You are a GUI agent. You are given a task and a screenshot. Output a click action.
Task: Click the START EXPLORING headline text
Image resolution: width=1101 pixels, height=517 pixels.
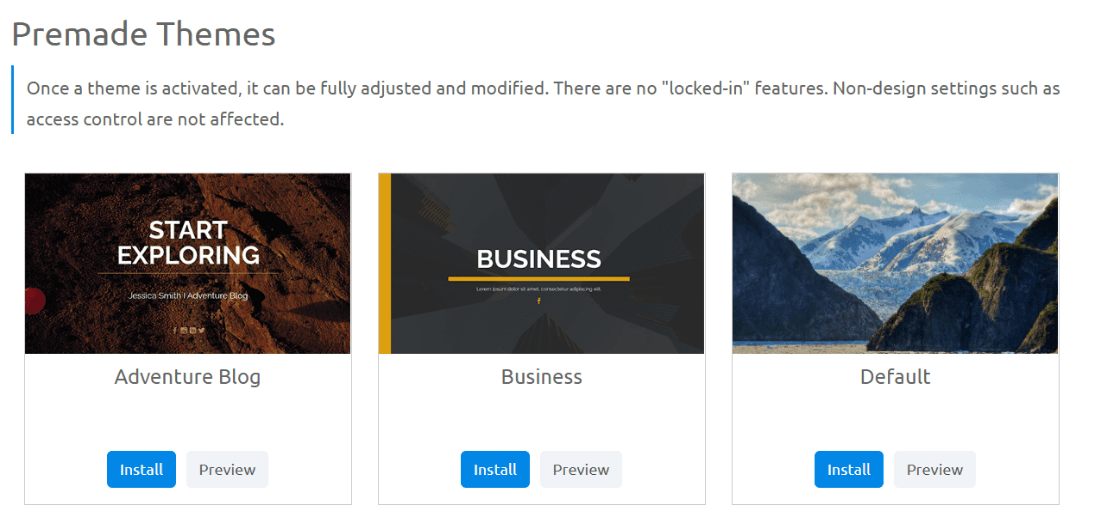click(188, 242)
